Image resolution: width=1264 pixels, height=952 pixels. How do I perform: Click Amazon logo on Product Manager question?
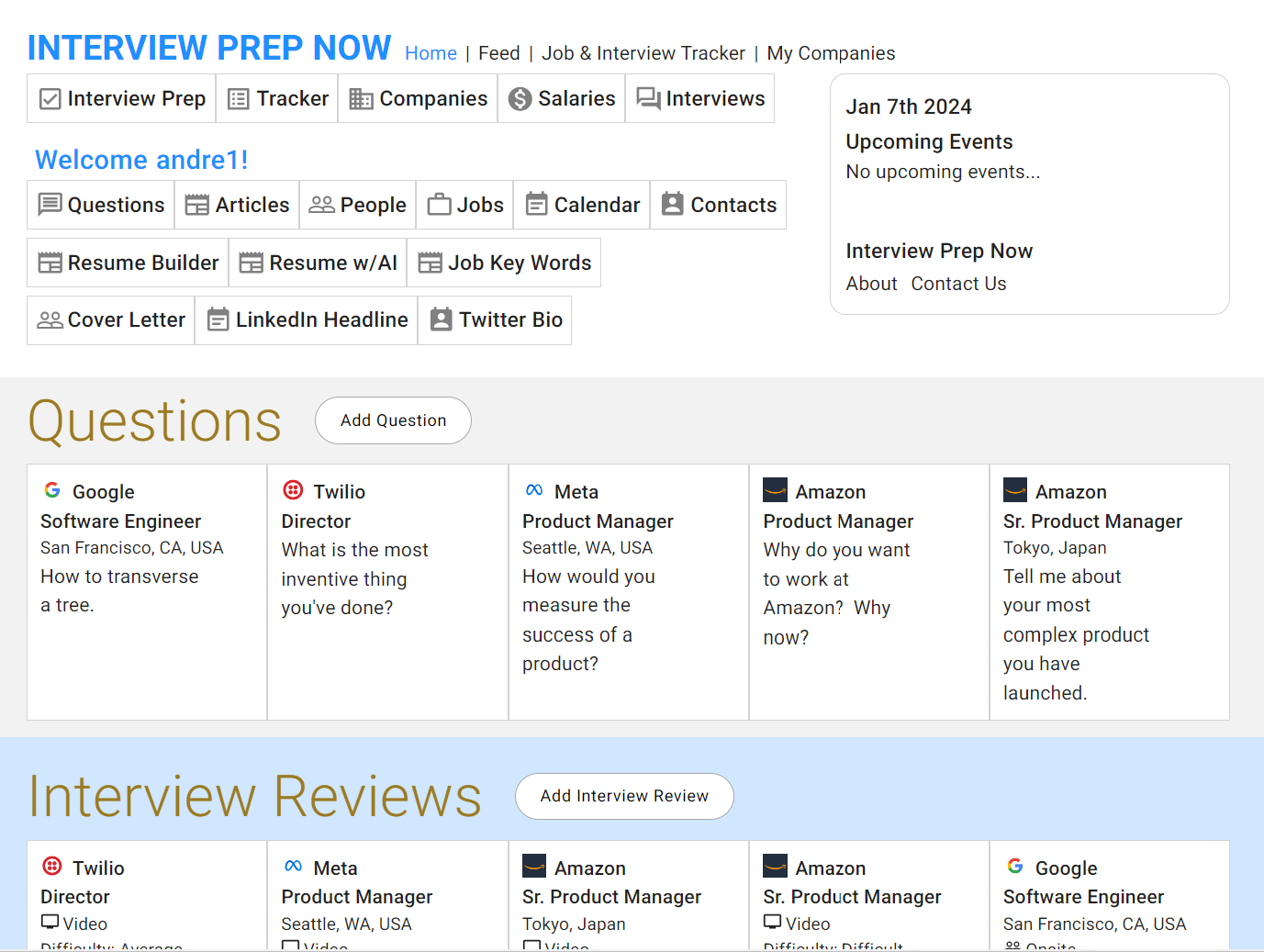776,490
